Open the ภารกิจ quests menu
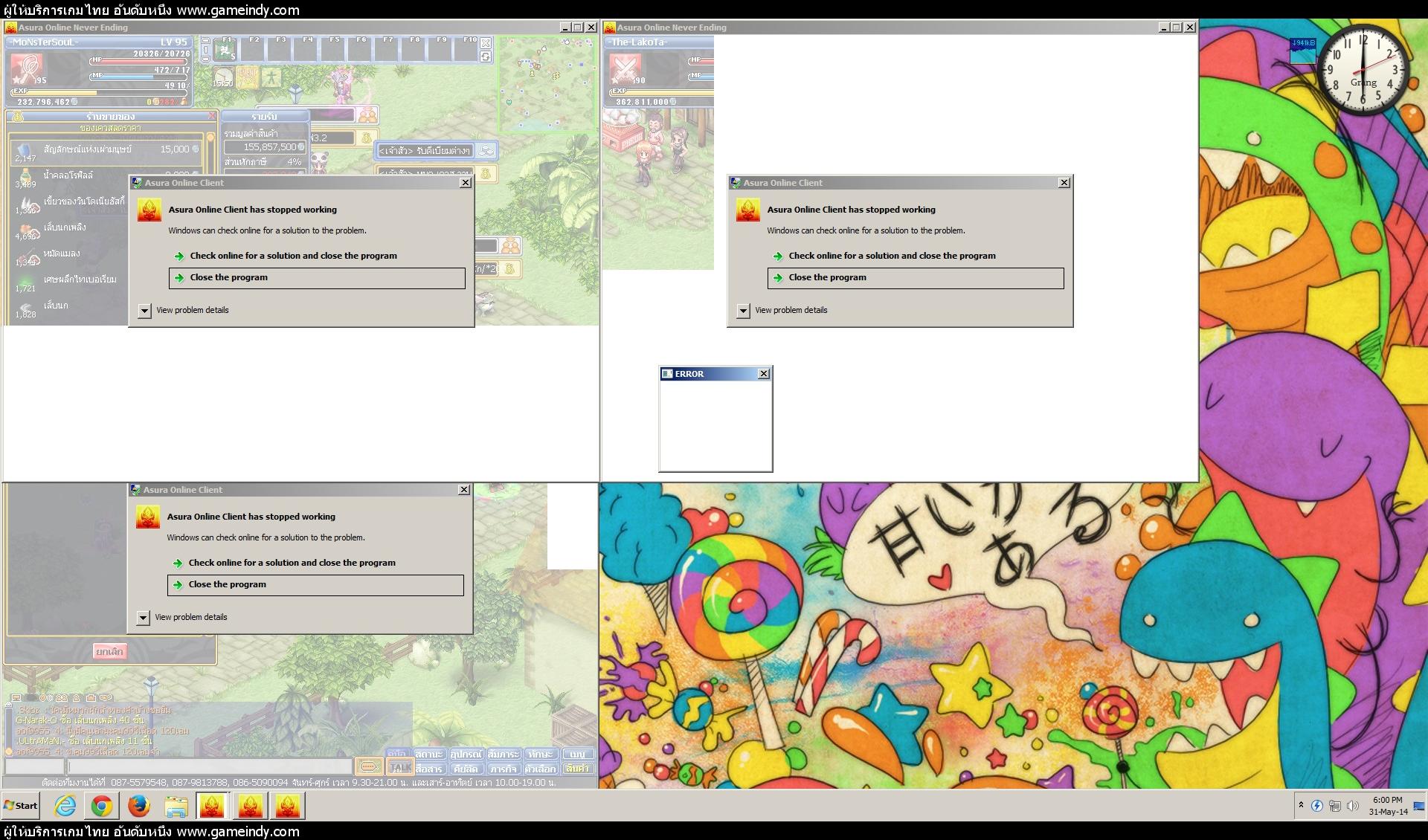The width and height of the screenshot is (1428, 840). pyautogui.click(x=504, y=769)
